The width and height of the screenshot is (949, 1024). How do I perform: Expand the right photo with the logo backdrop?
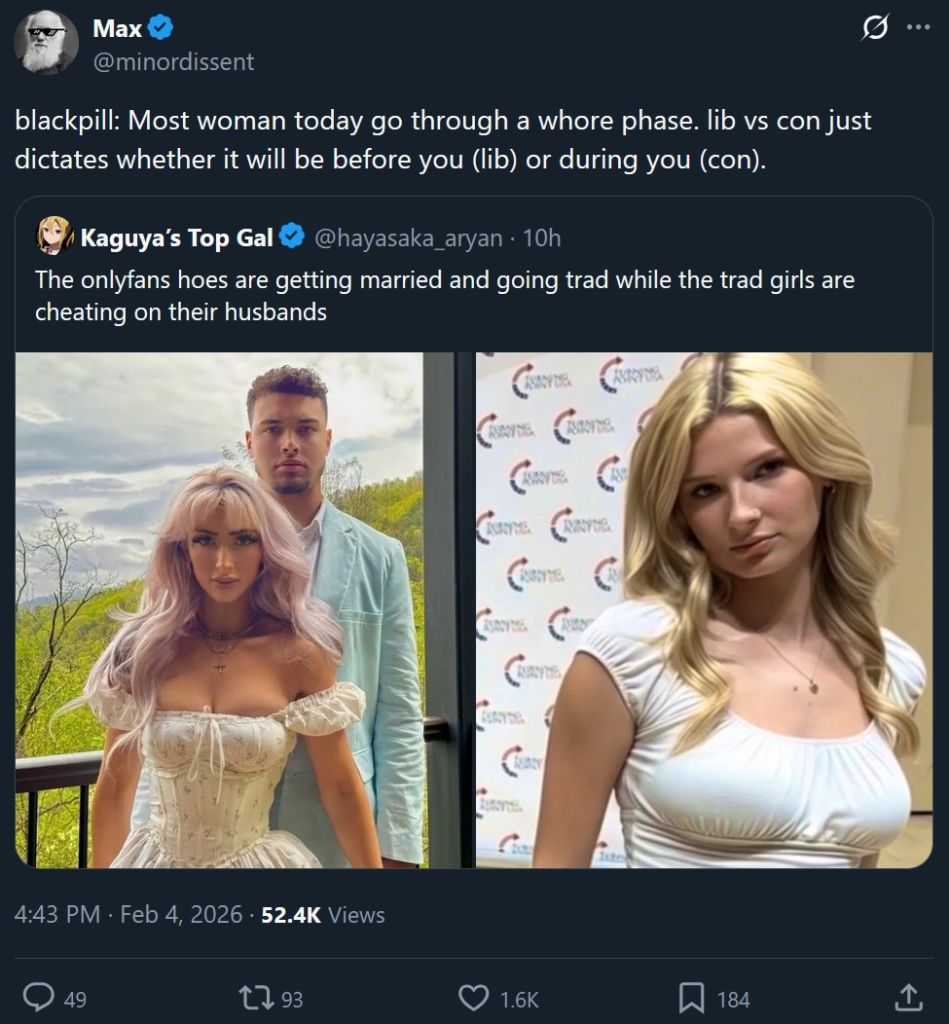[704, 609]
